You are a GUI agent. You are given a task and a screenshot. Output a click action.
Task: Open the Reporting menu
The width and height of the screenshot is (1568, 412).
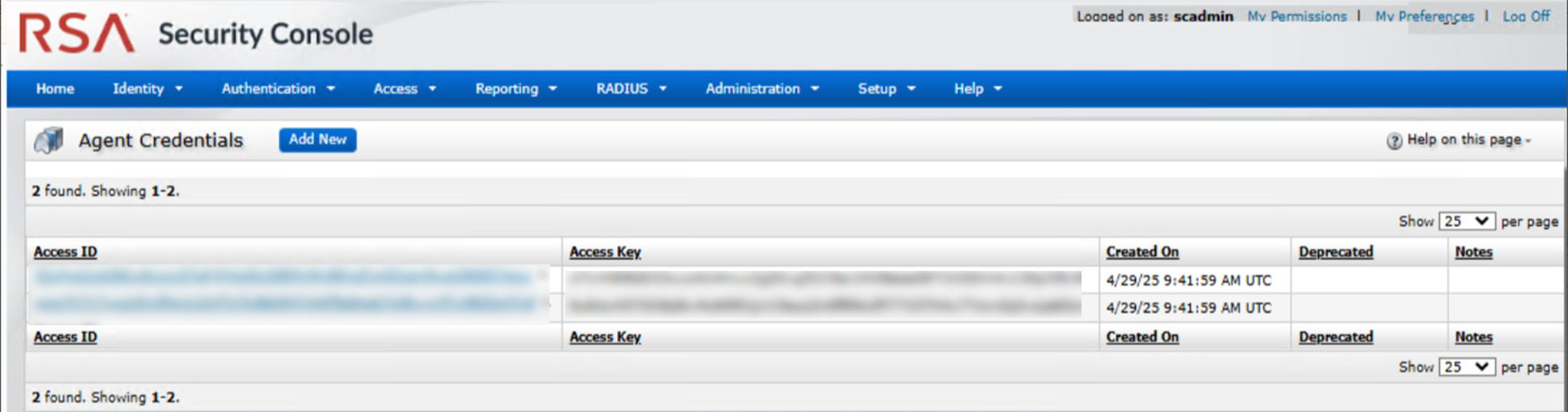point(515,89)
